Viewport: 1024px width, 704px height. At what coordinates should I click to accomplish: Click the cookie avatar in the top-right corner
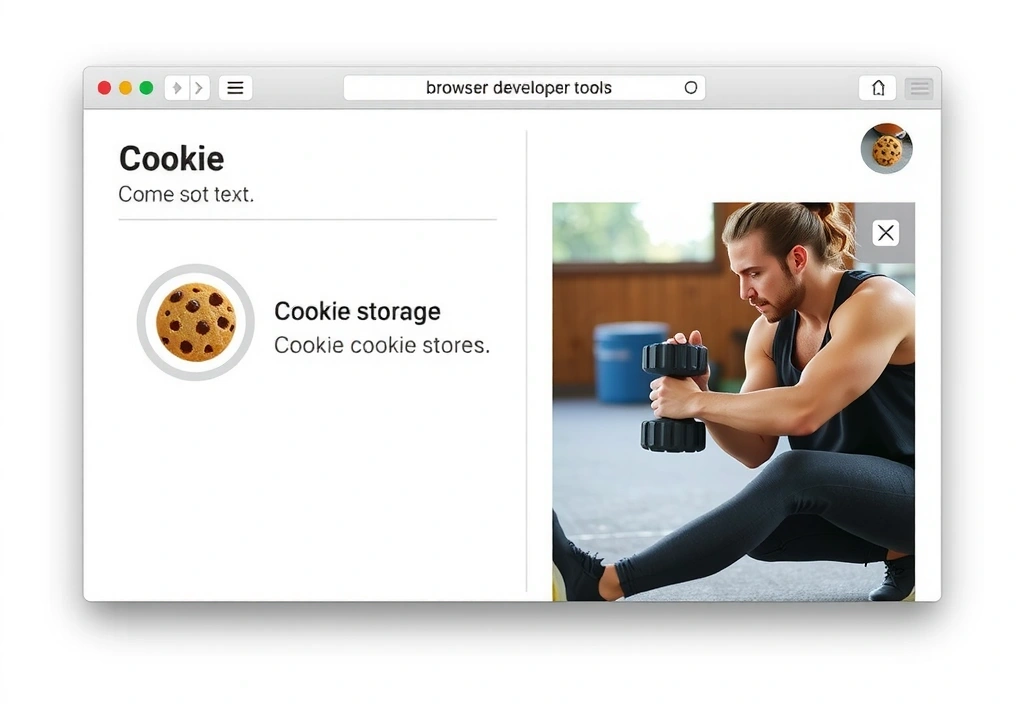coord(886,148)
